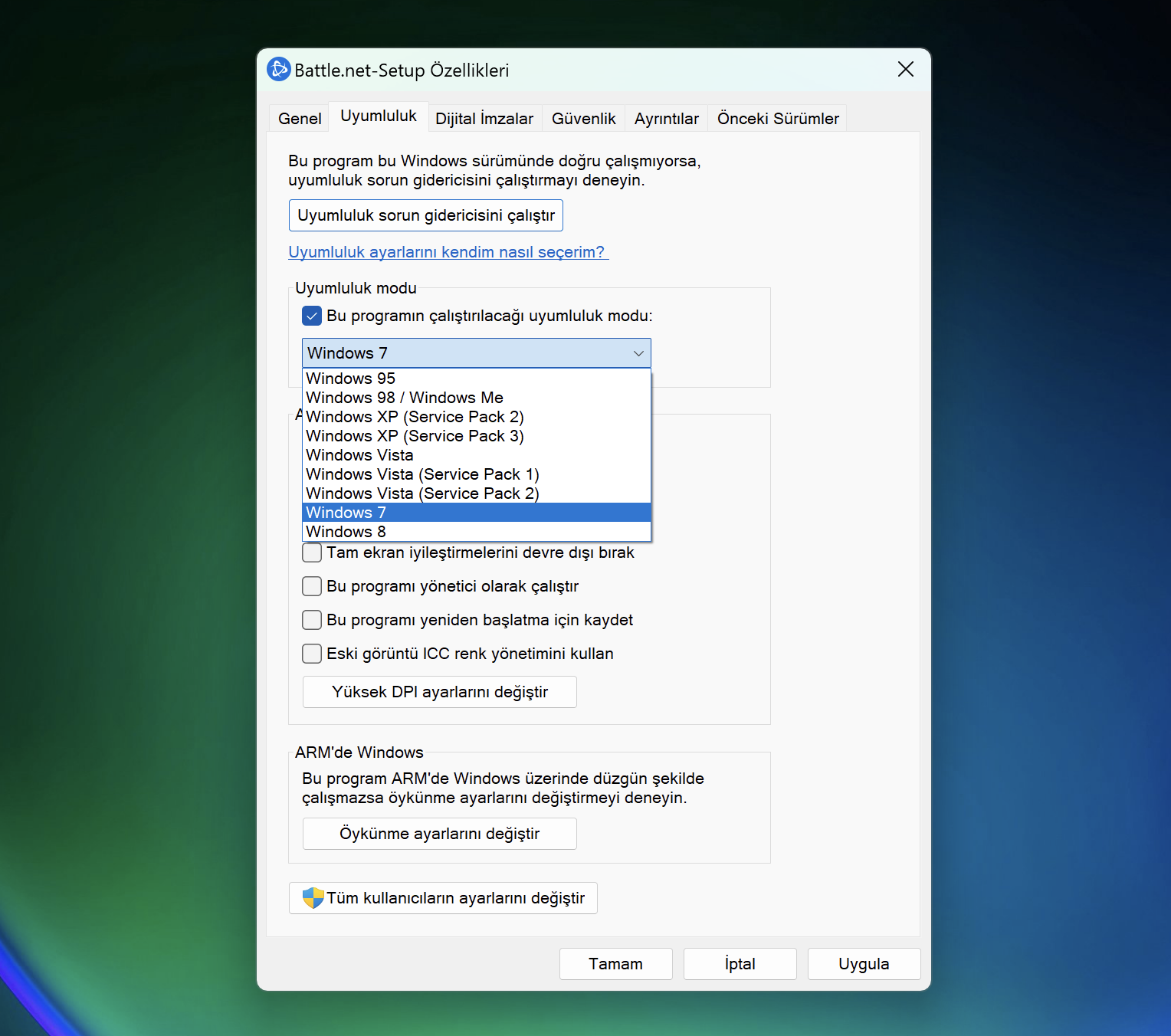The height and width of the screenshot is (1036, 1171).
Task: Select Windows 8 from the list
Action: coord(477,532)
